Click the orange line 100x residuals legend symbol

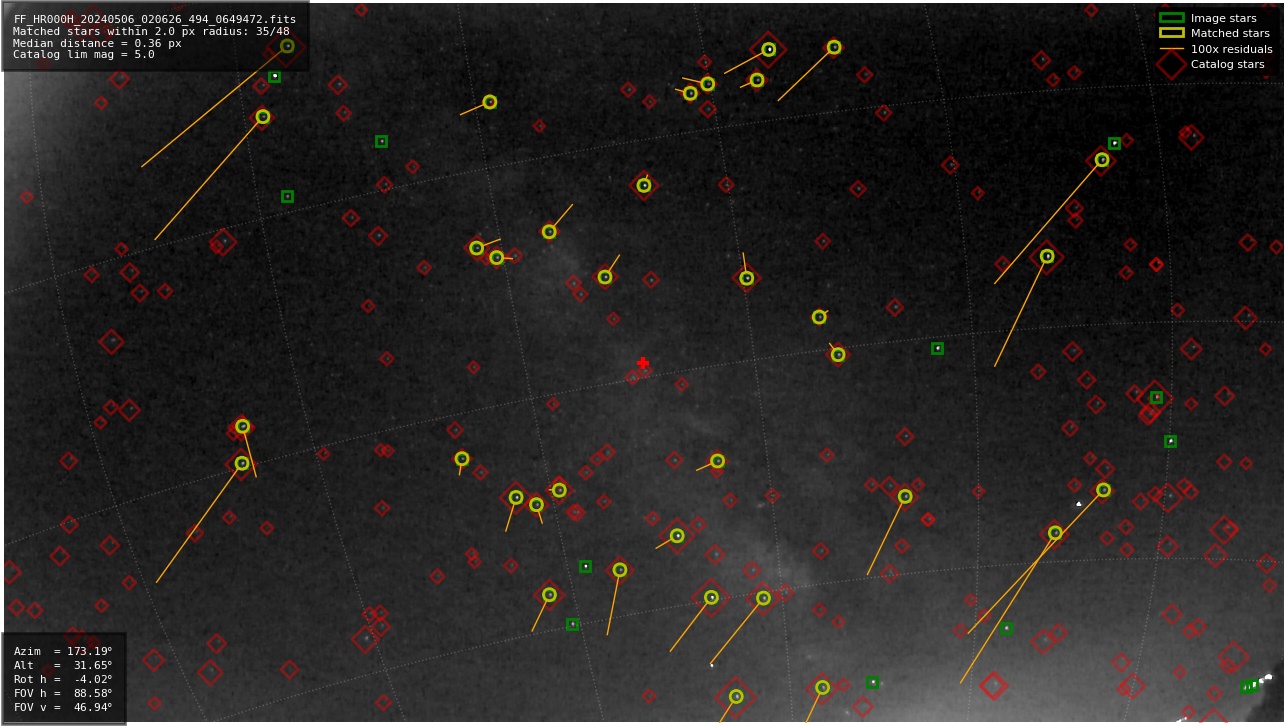[1171, 49]
